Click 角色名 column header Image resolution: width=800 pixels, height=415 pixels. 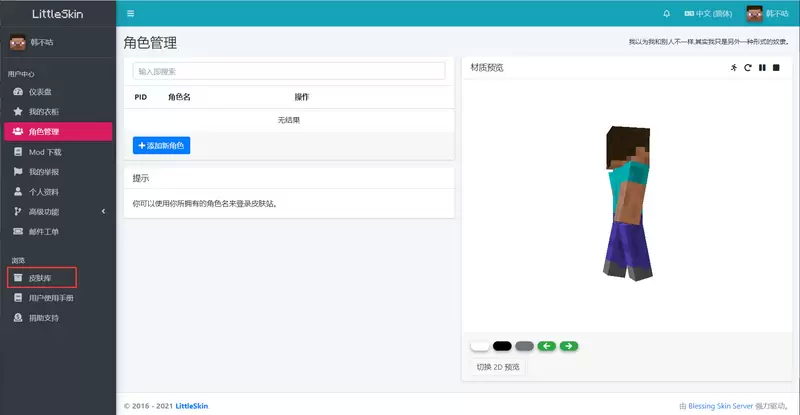pos(179,97)
